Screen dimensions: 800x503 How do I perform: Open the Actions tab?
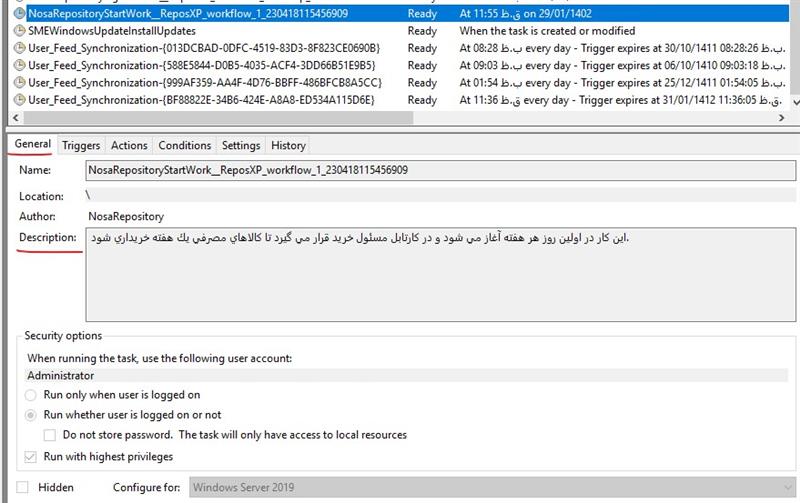[129, 146]
